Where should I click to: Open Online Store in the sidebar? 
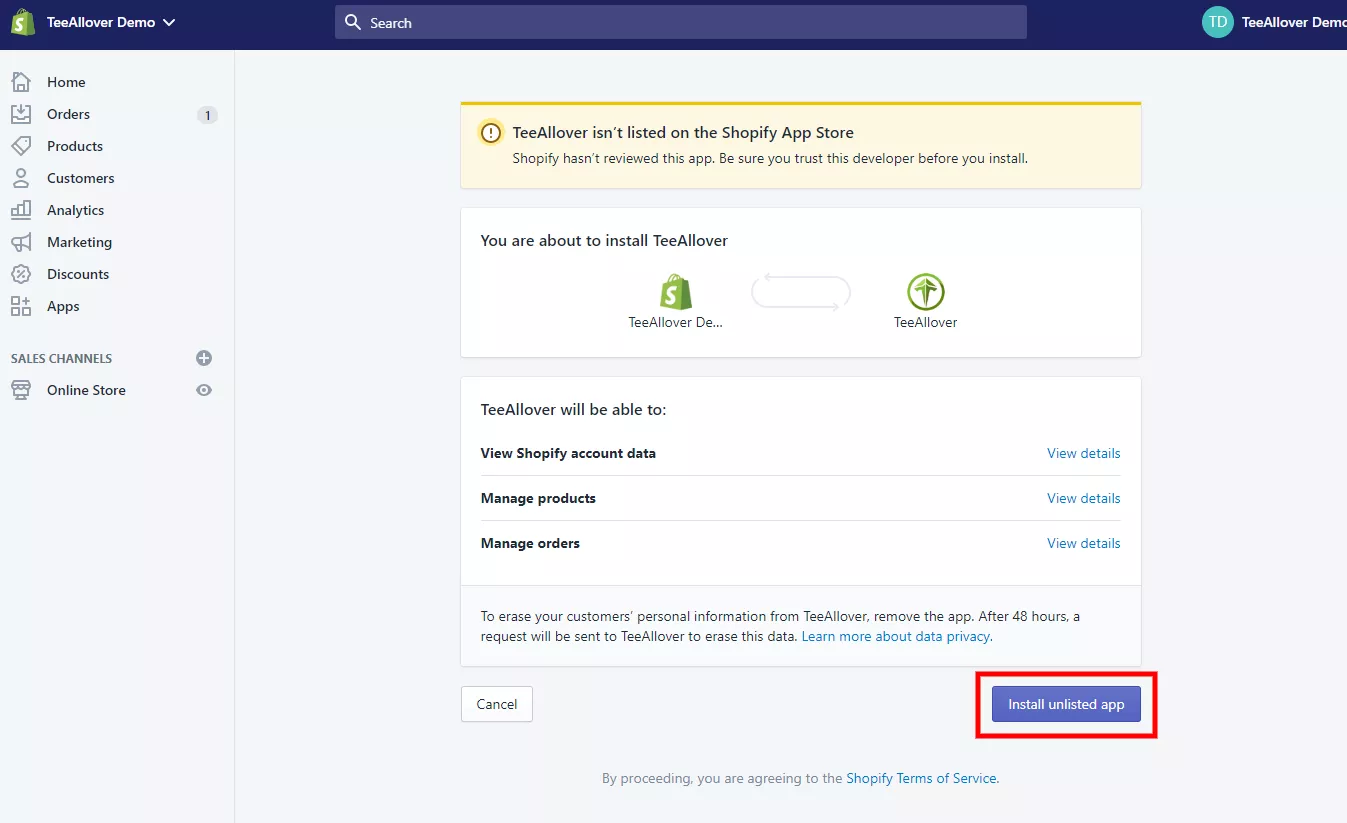[x=86, y=390]
